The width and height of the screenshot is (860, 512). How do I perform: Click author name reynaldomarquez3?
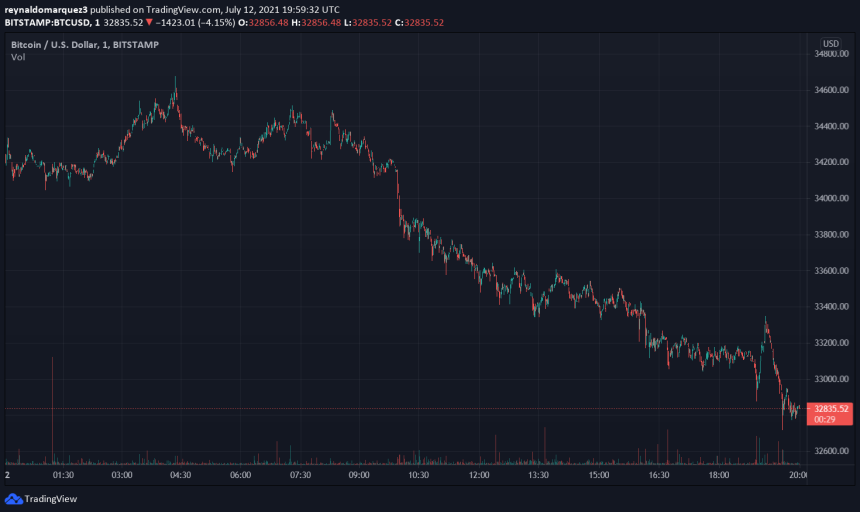click(x=46, y=10)
